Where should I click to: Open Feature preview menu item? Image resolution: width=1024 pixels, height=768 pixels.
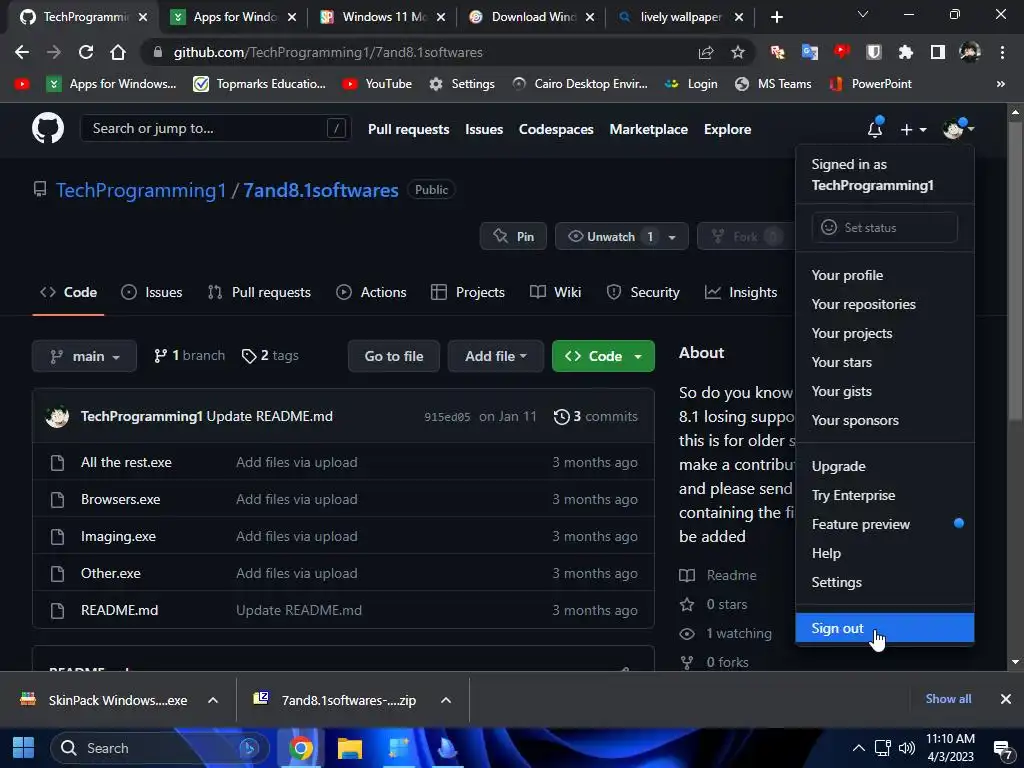click(885, 524)
